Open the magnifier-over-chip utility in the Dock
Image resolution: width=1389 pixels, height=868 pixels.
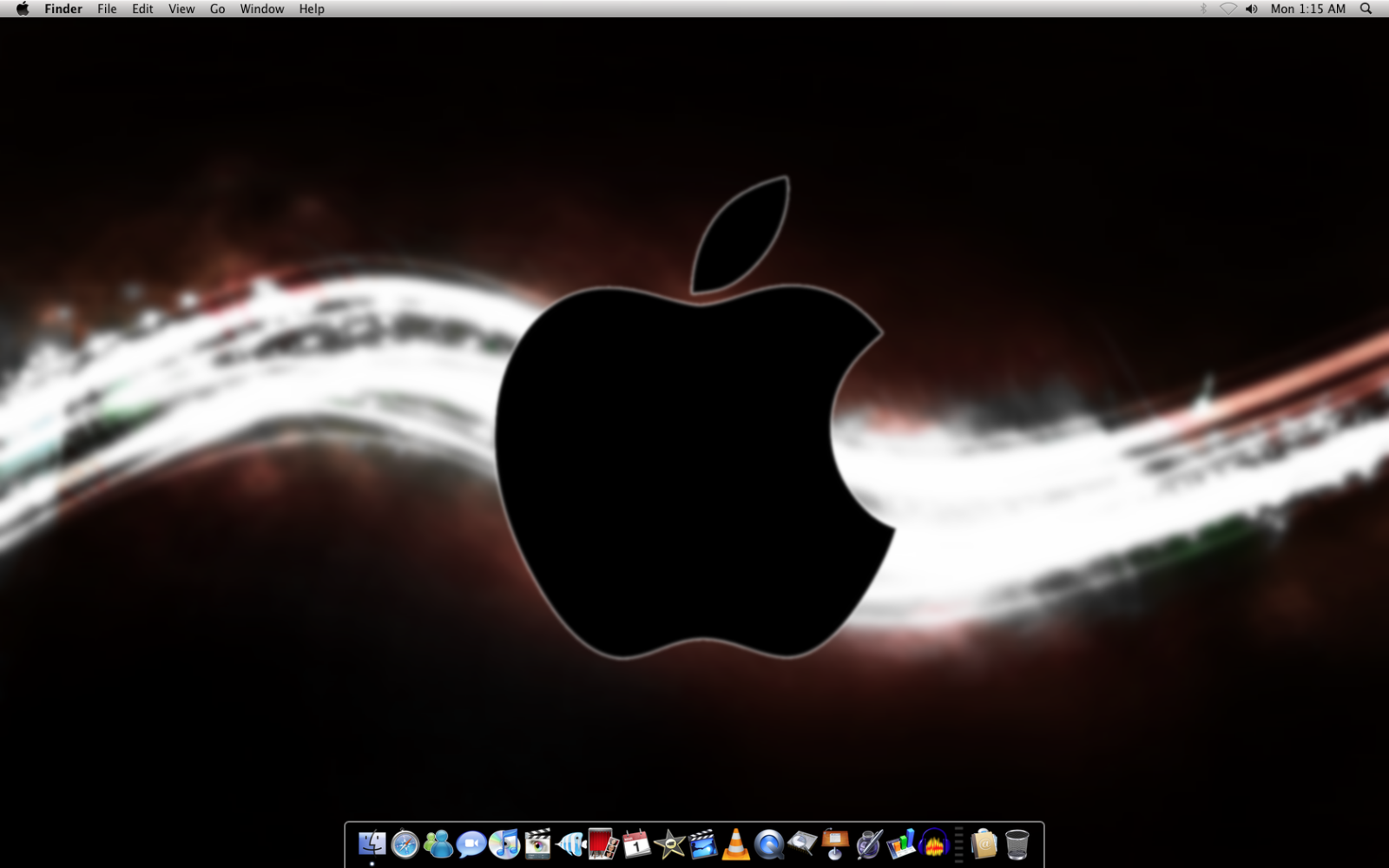tap(801, 844)
